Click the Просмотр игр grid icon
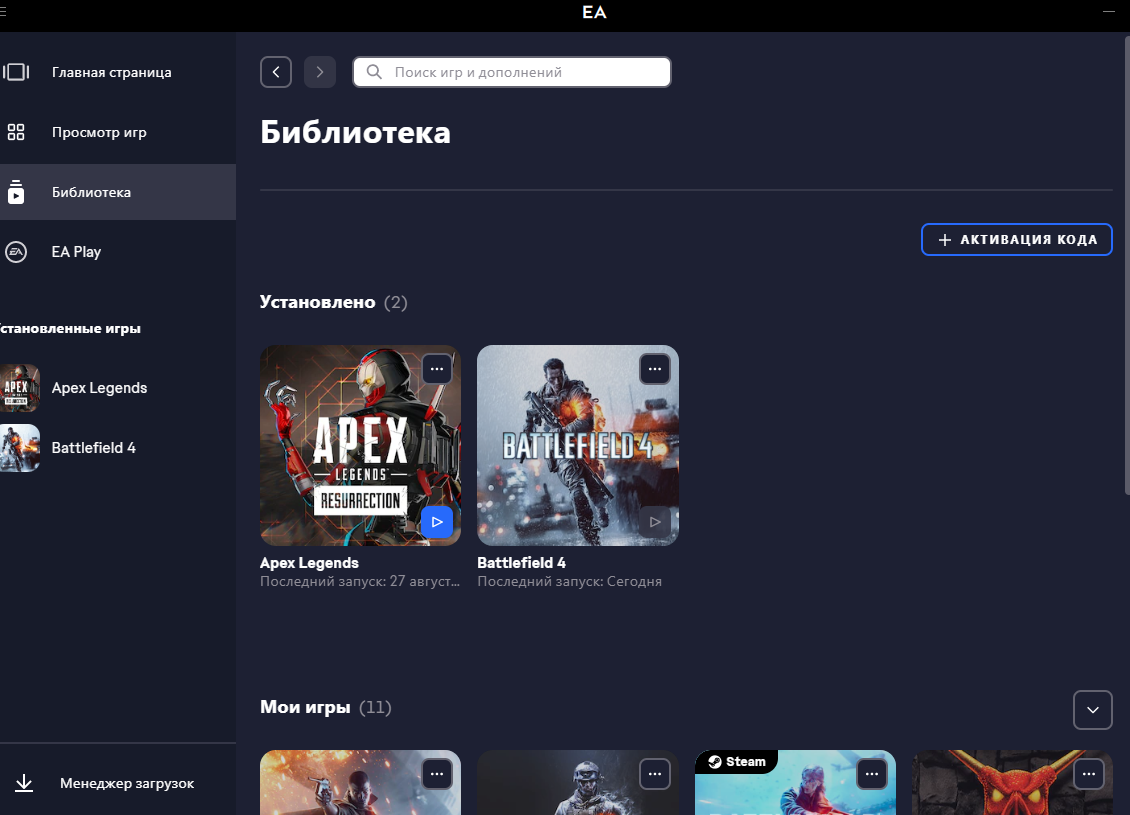 (16, 132)
